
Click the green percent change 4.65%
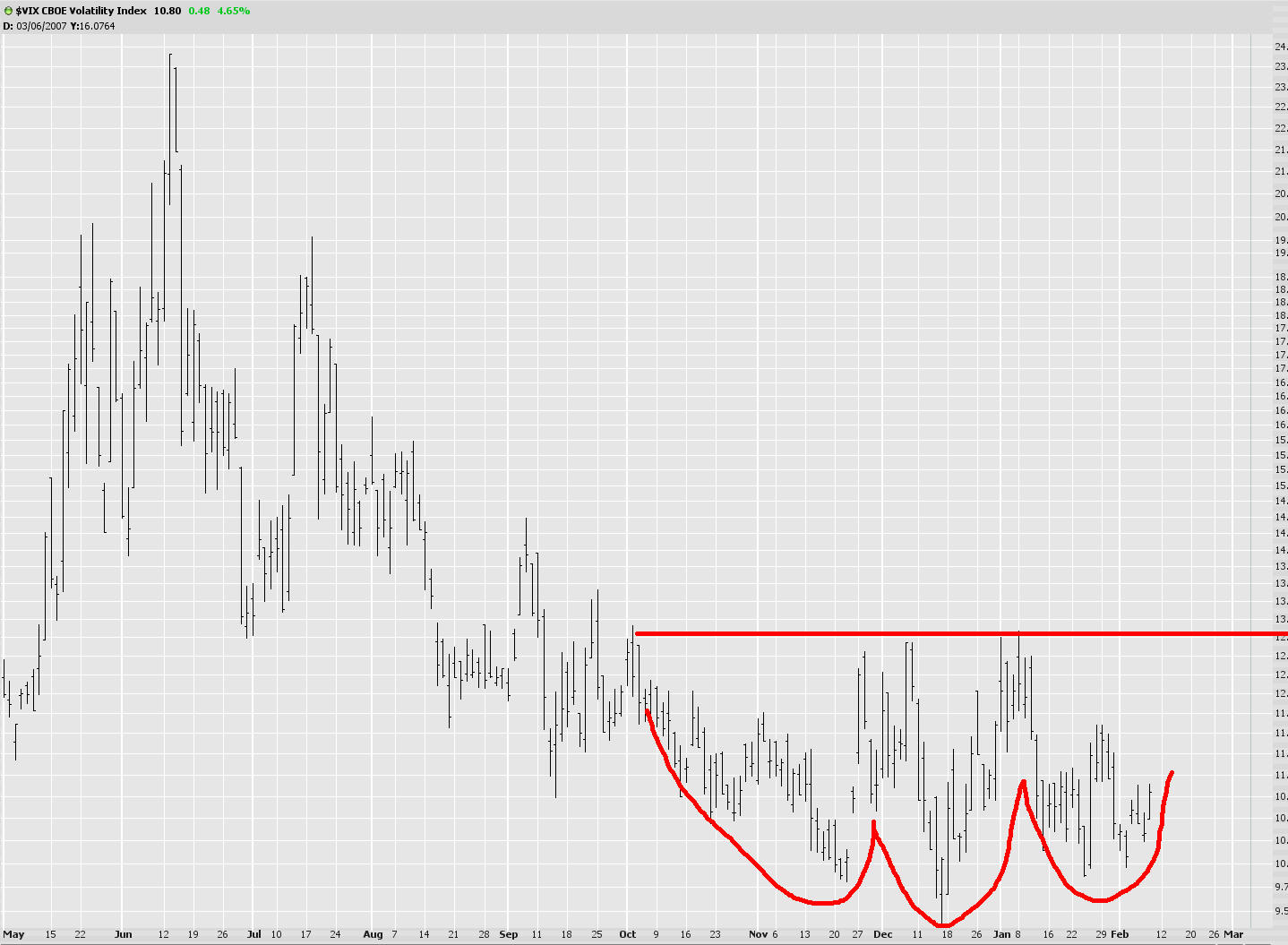[234, 11]
